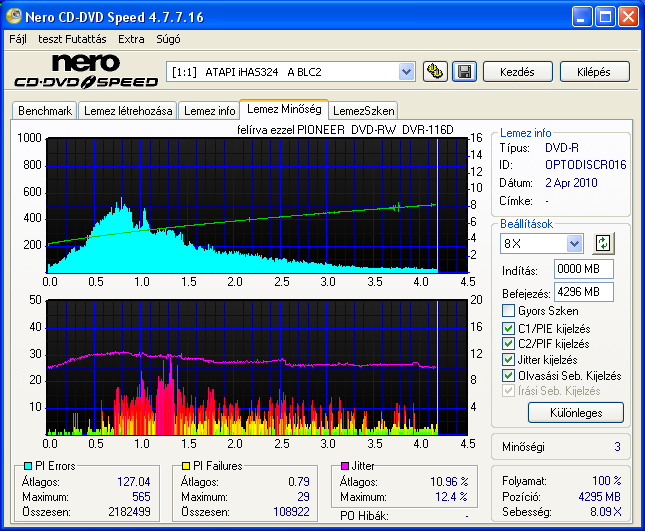Click the PI Failures lower chart area
The width and height of the screenshot is (645, 531).
click(x=257, y=368)
